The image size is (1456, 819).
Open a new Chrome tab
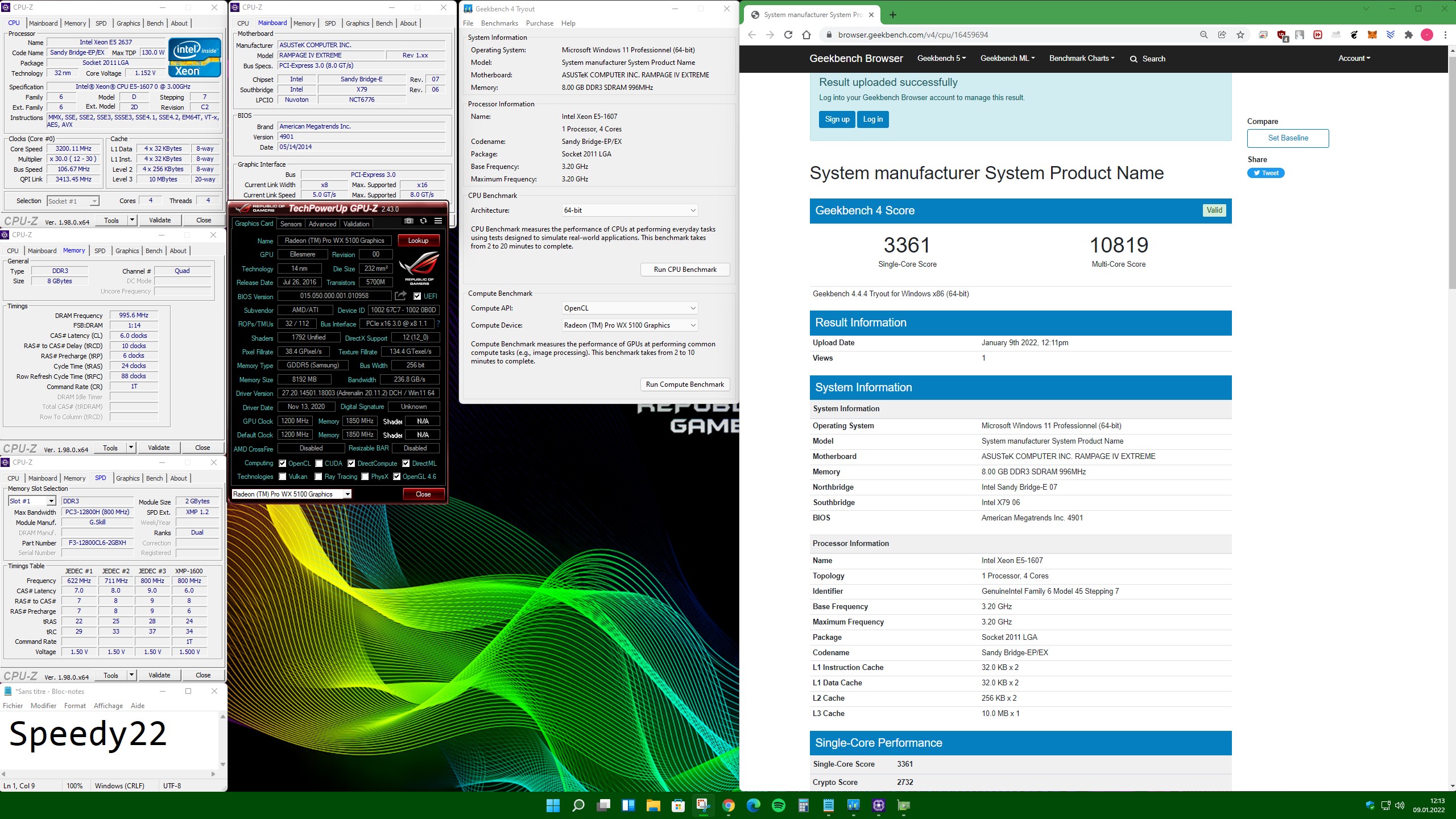892,15
